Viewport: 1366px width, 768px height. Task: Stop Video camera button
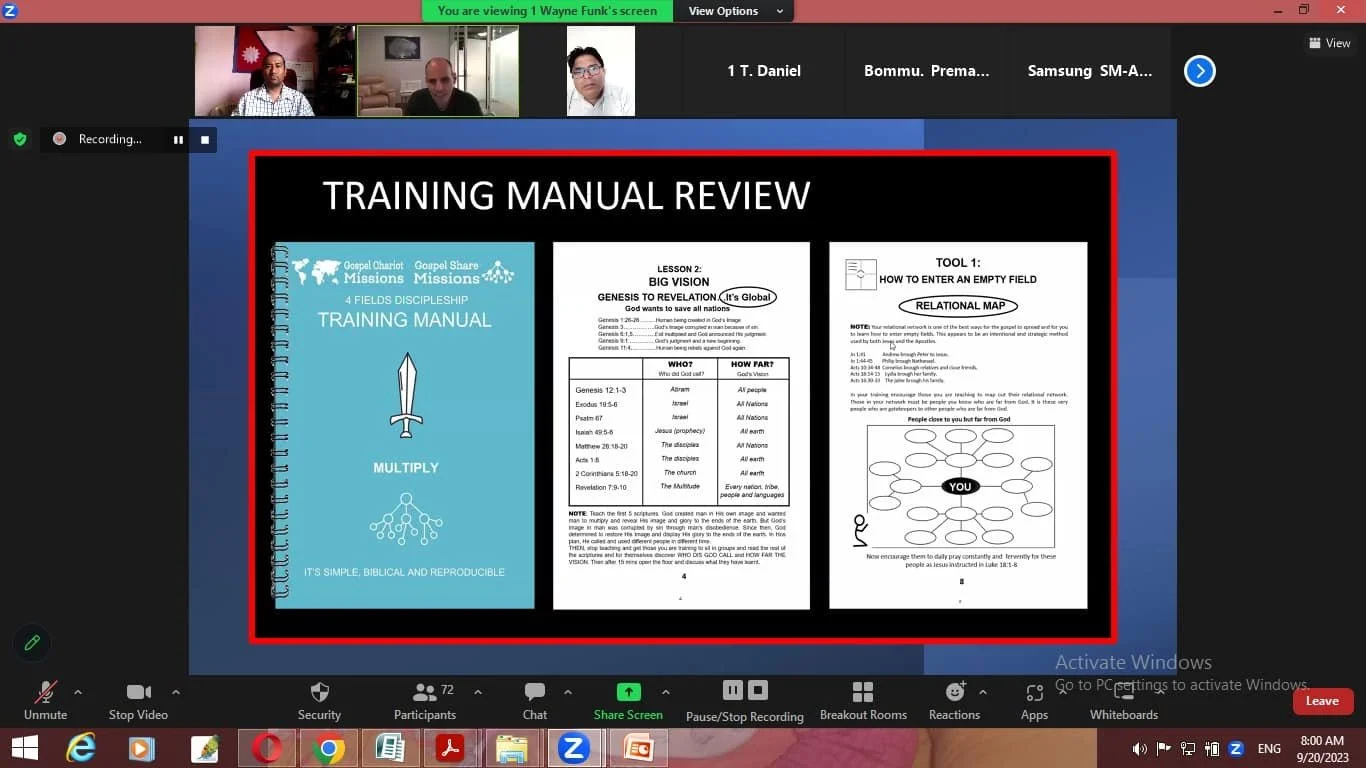pyautogui.click(x=138, y=700)
